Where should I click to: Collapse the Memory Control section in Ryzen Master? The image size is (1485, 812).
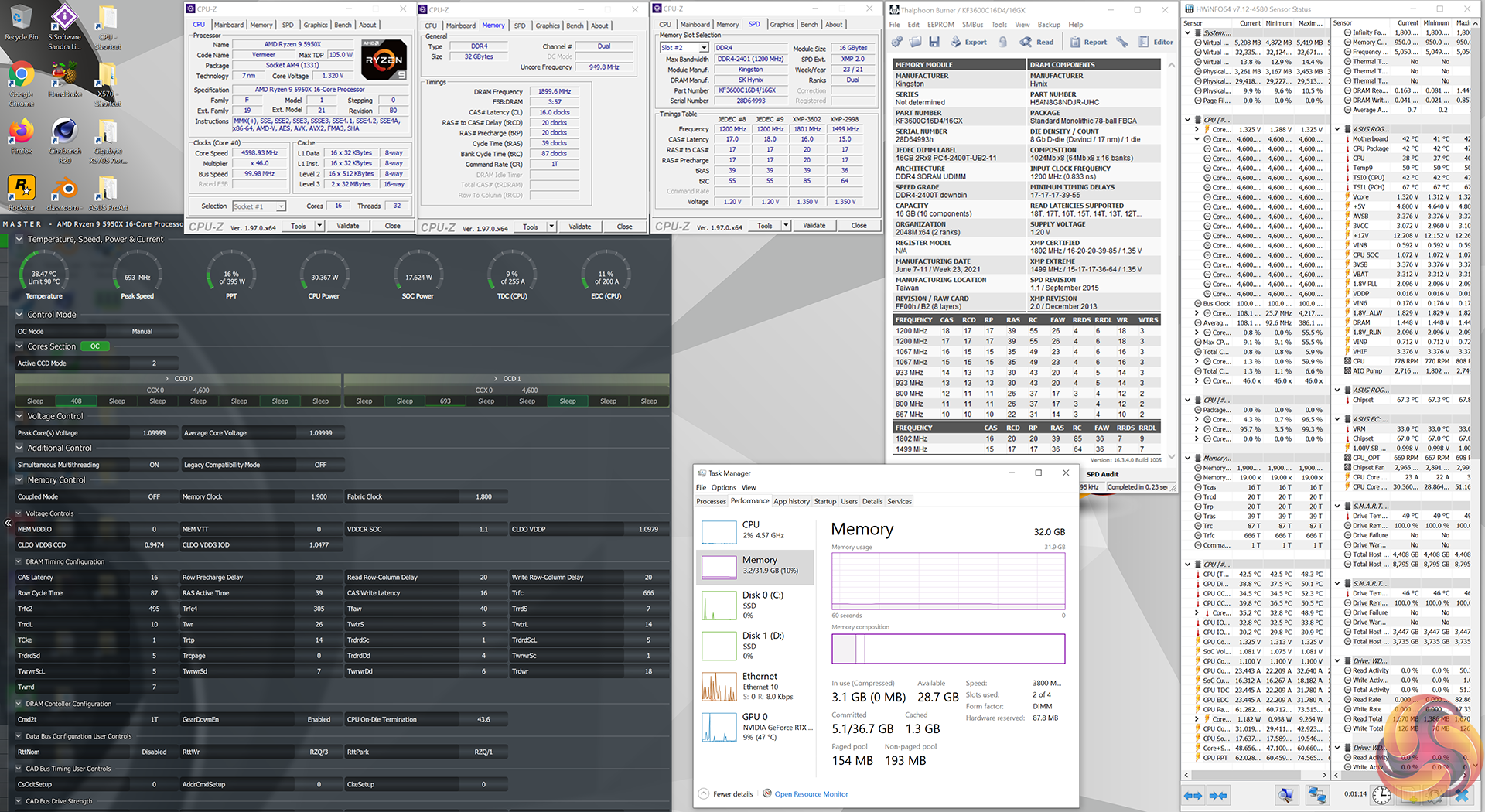pos(20,480)
